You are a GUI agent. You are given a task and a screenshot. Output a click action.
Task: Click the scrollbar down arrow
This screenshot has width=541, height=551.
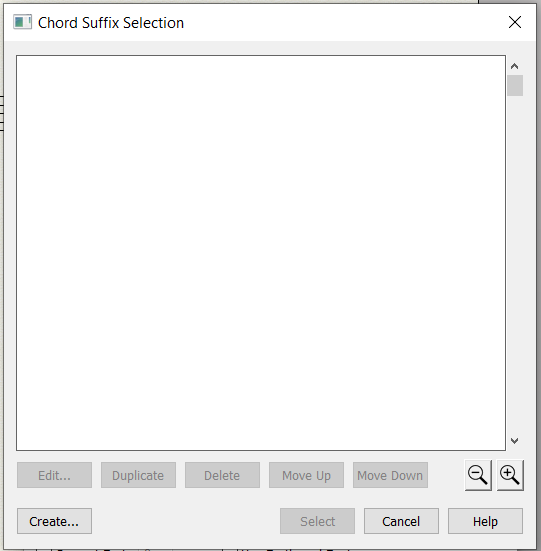(515, 441)
